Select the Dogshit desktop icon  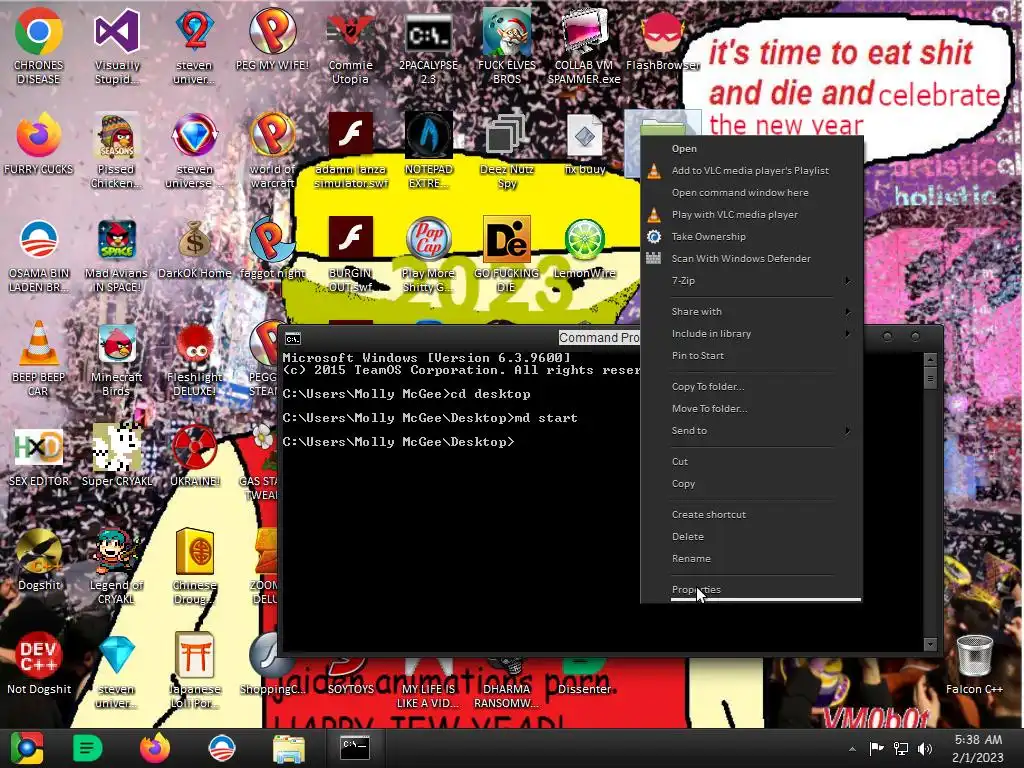tap(39, 560)
